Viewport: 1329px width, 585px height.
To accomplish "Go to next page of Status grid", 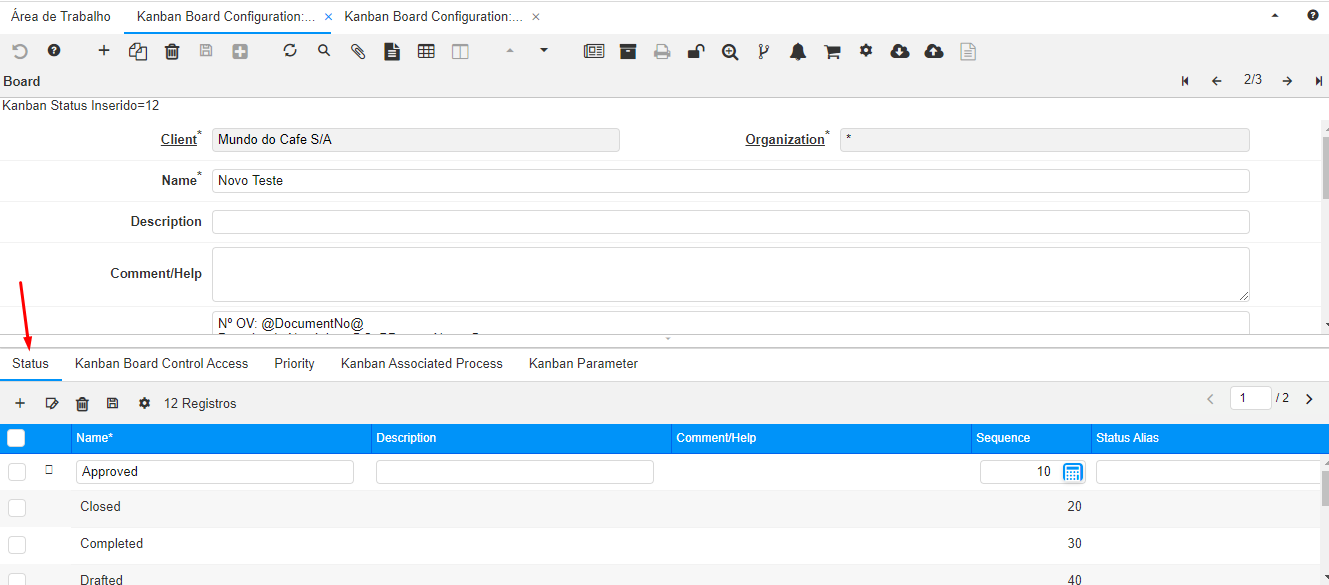I will point(1309,399).
